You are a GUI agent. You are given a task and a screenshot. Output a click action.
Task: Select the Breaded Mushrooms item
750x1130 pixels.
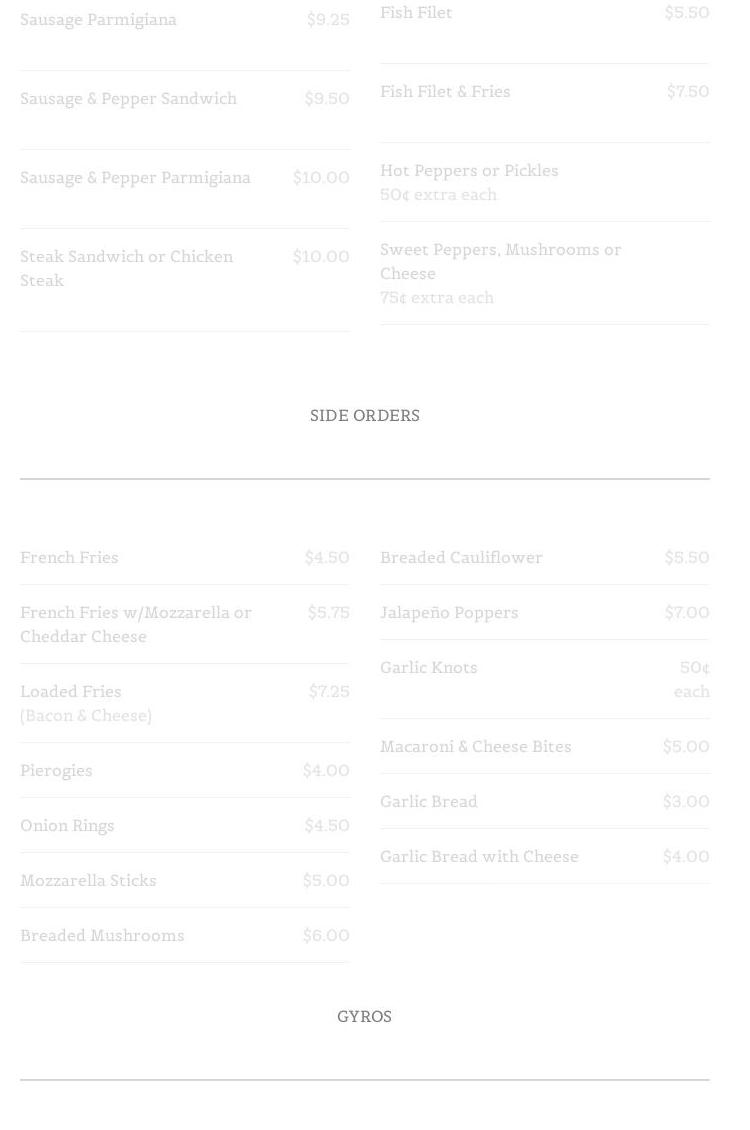tap(102, 936)
